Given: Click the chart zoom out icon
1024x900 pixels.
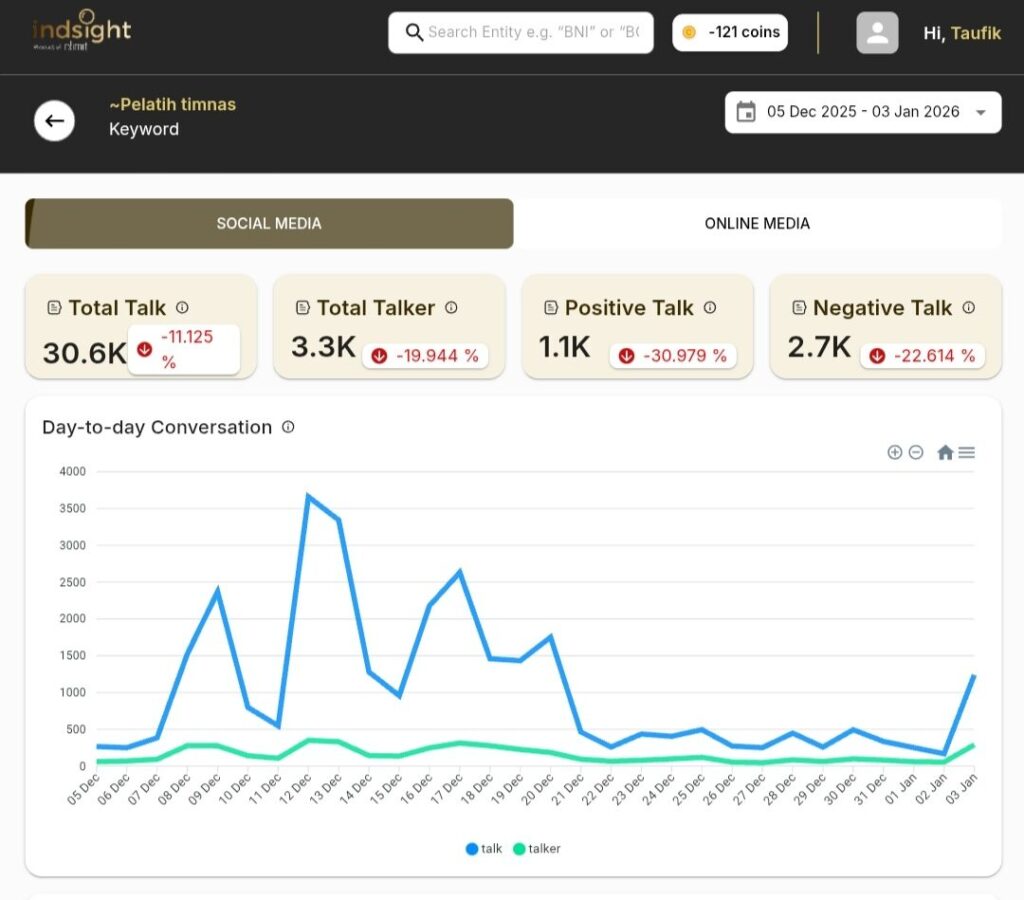Looking at the screenshot, I should click(916, 452).
